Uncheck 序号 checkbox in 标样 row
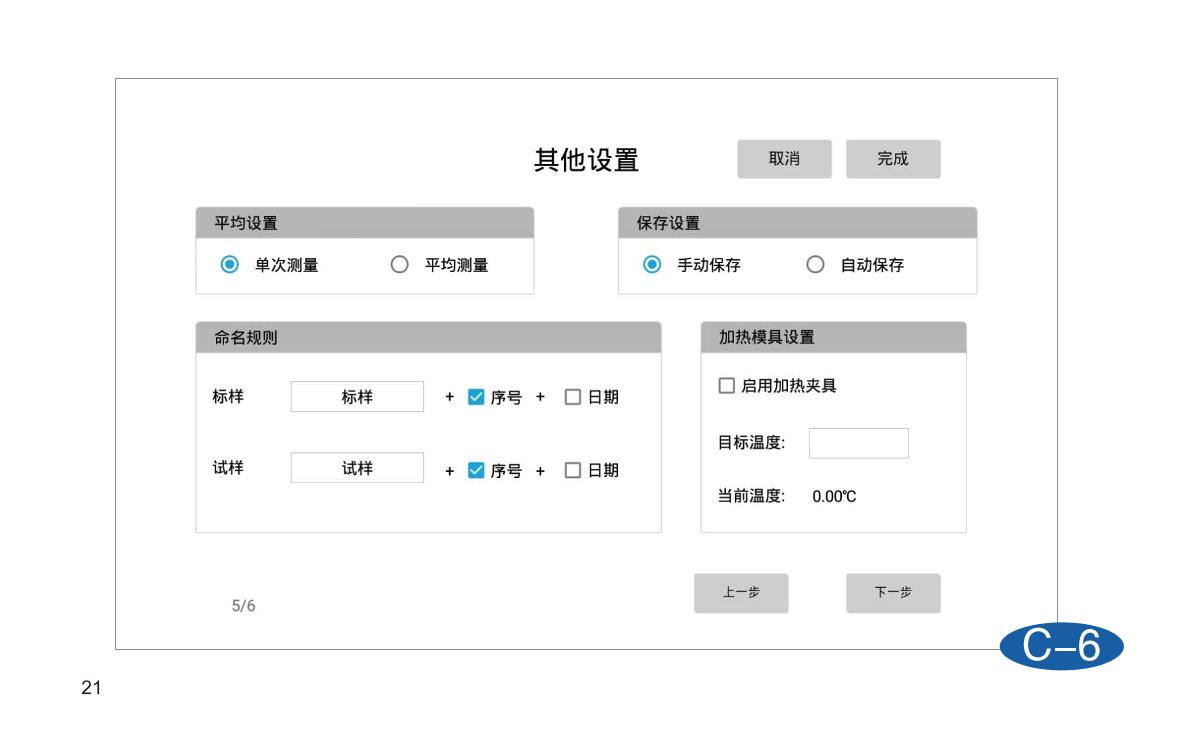Image resolution: width=1200 pixels, height=748 pixels. [476, 397]
